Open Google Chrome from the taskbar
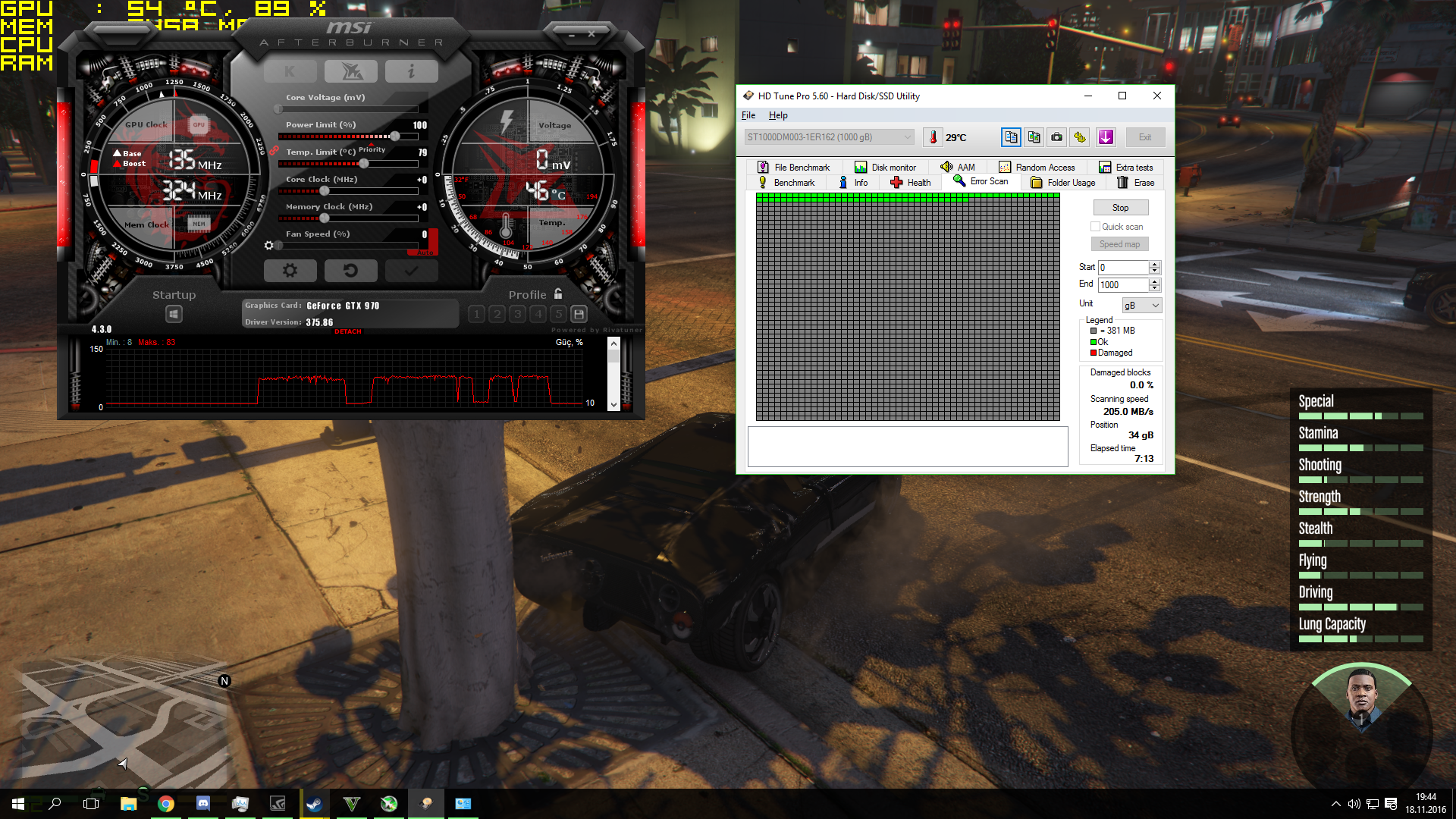 (165, 804)
